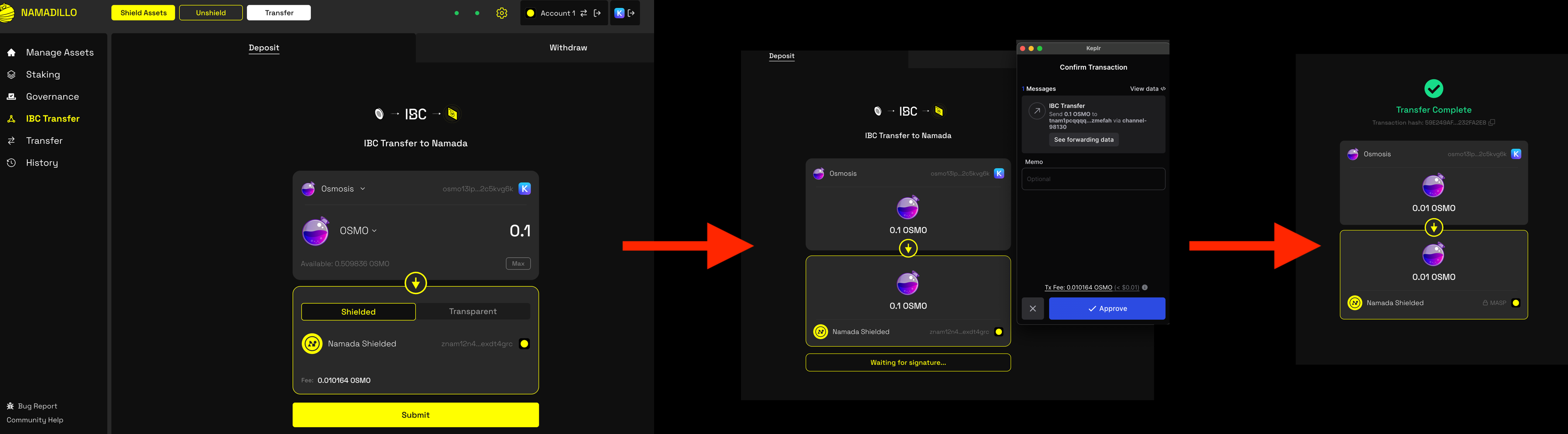Click 'znam12n4...exdt4grc' address in deposit form
Image resolution: width=1568 pixels, height=434 pixels.
point(476,344)
